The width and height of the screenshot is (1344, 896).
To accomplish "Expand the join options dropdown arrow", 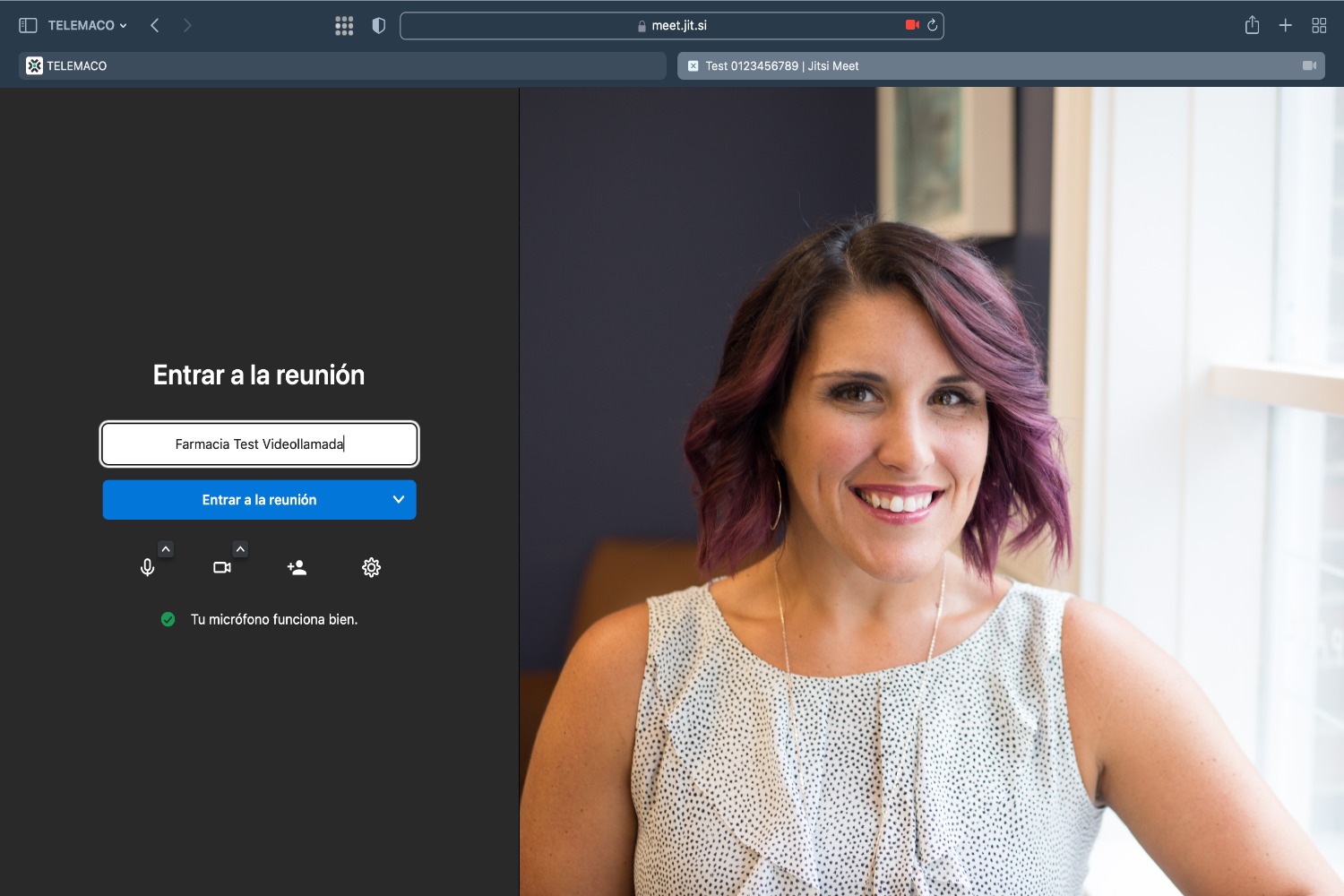I will tap(399, 500).
